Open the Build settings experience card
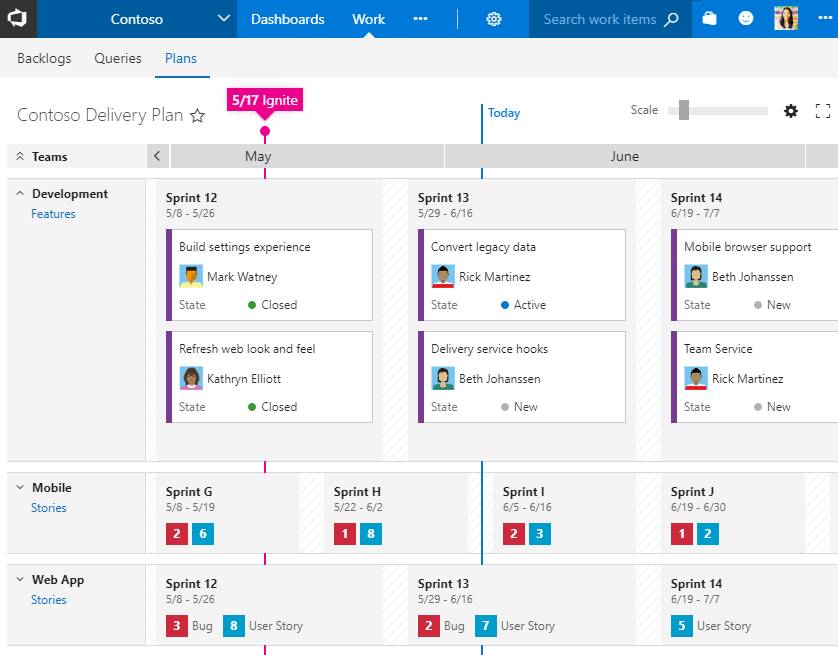Screen dimensions: 838x655 (269, 275)
